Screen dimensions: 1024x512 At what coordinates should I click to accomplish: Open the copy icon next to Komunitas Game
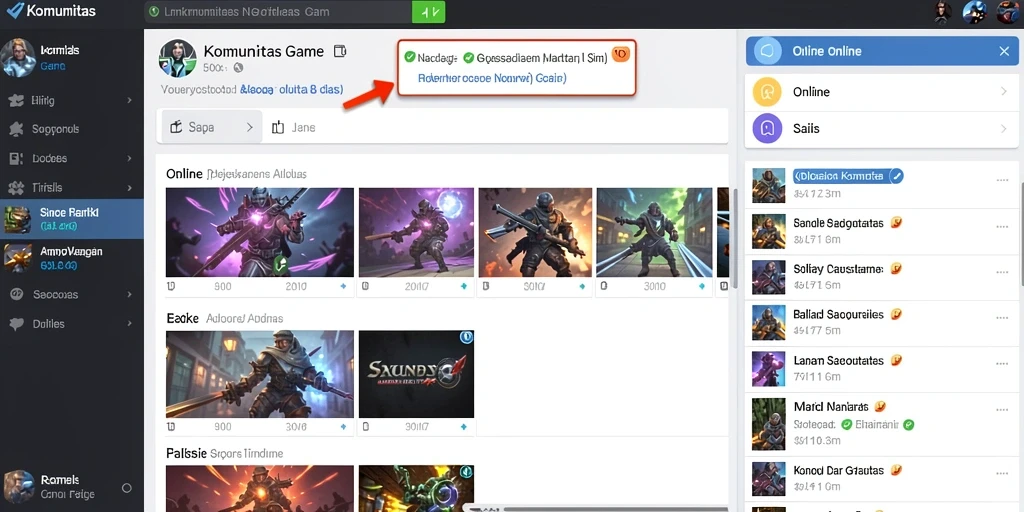[x=340, y=52]
